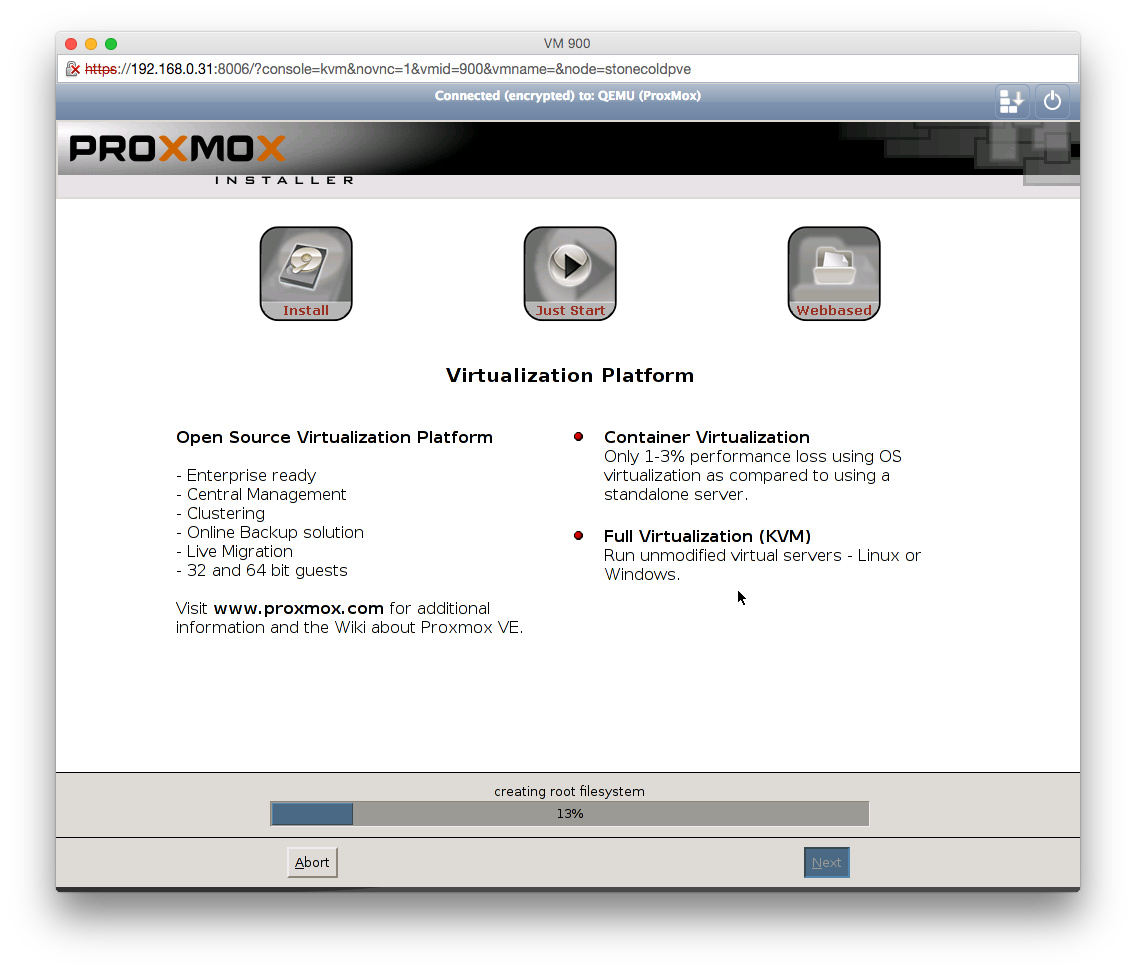Click the Just Start play icon
The image size is (1136, 972).
(570, 273)
